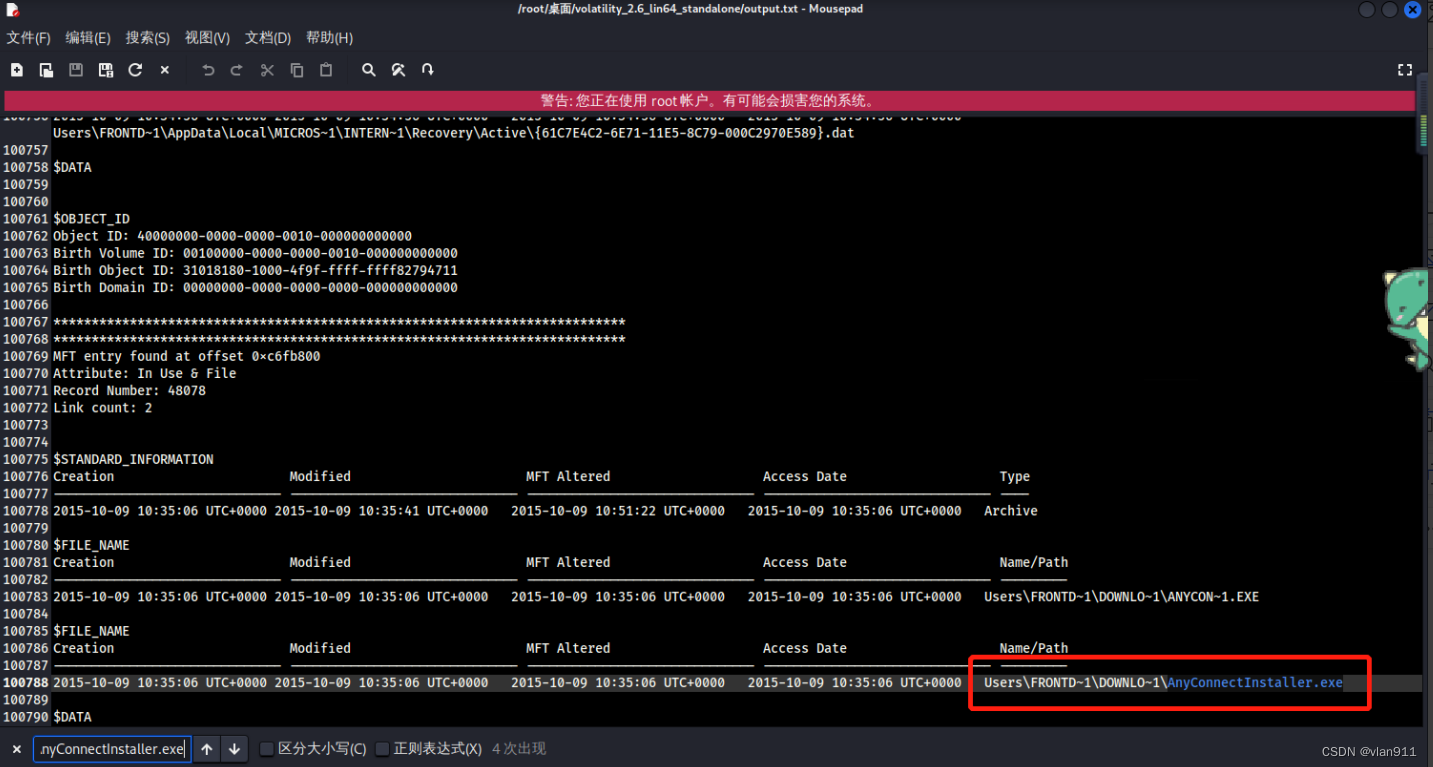Click the $DATA text on line 100758
Viewport: 1433px width, 767px height.
point(72,167)
